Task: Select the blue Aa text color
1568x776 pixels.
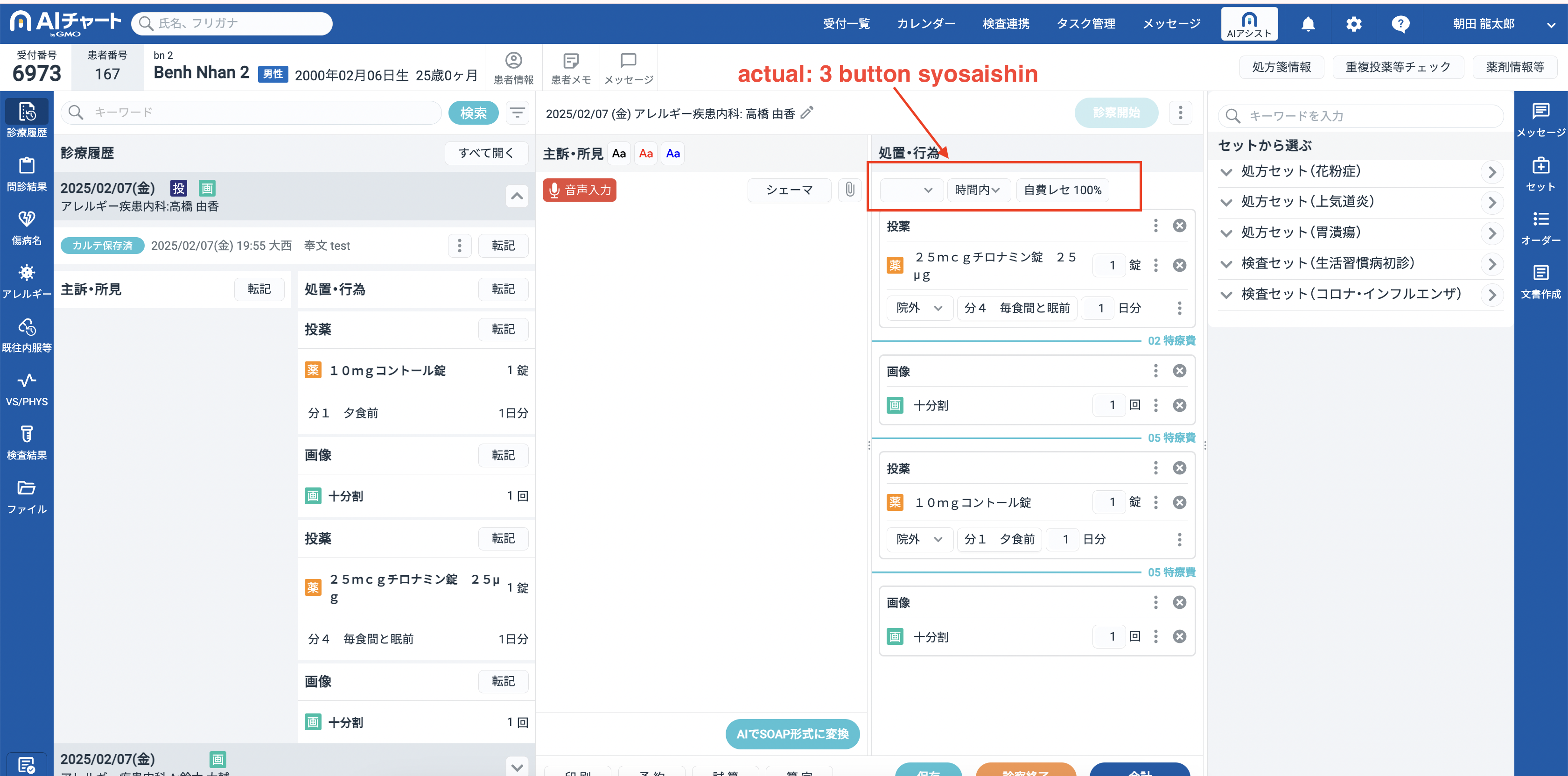Action: click(x=672, y=154)
